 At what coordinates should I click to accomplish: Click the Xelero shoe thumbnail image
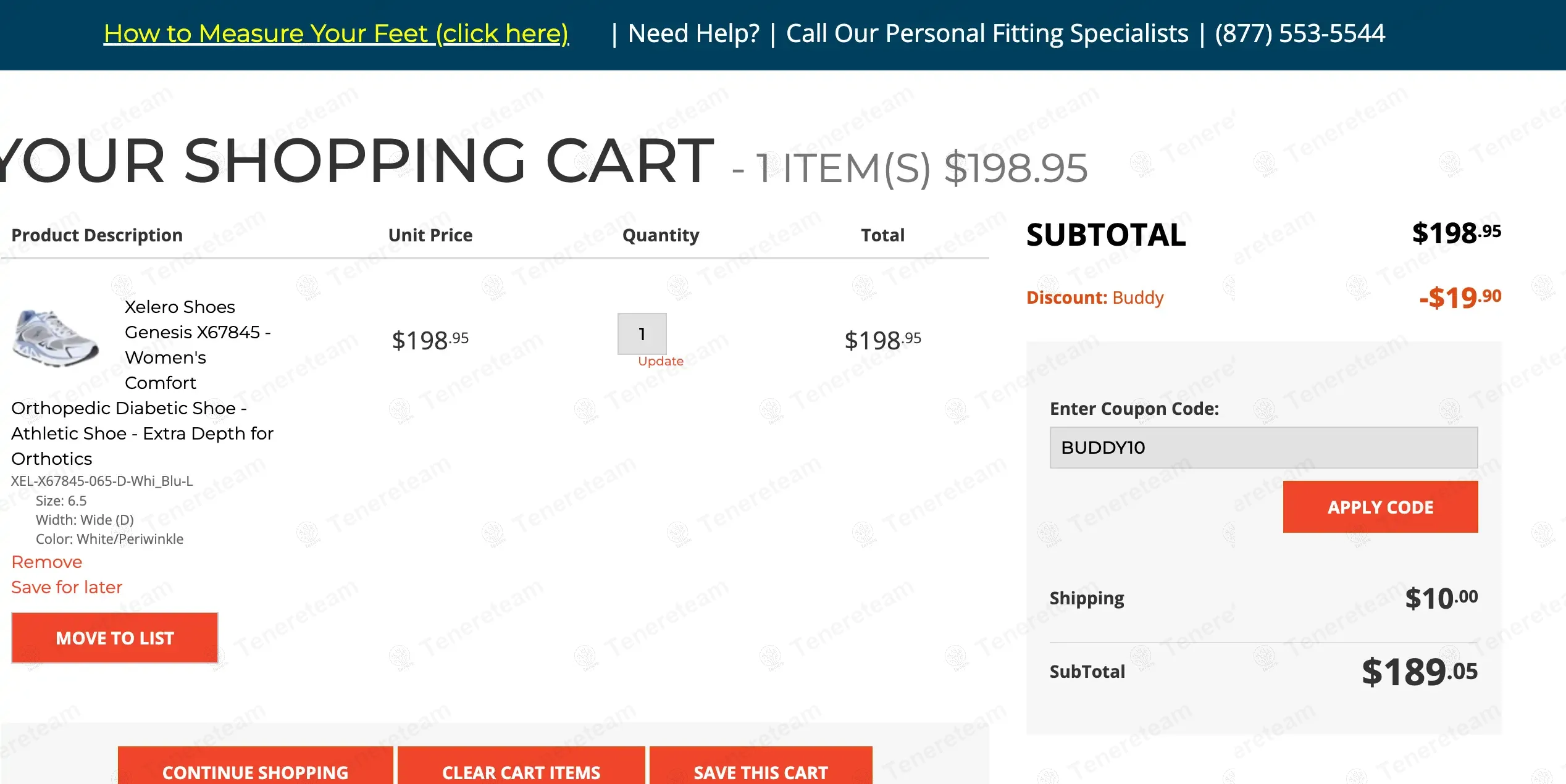point(56,338)
